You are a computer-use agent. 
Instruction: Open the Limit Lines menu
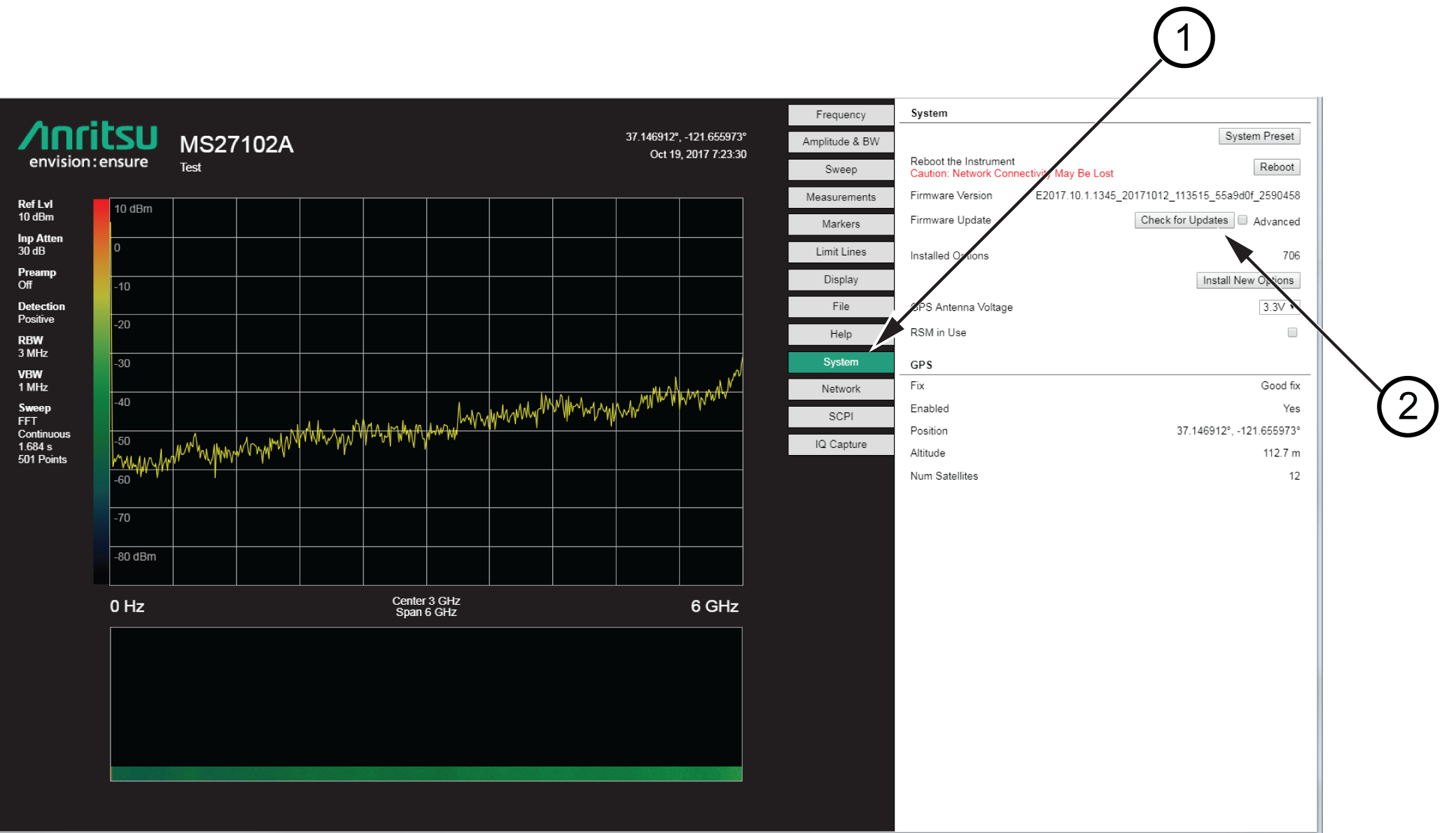(x=840, y=252)
